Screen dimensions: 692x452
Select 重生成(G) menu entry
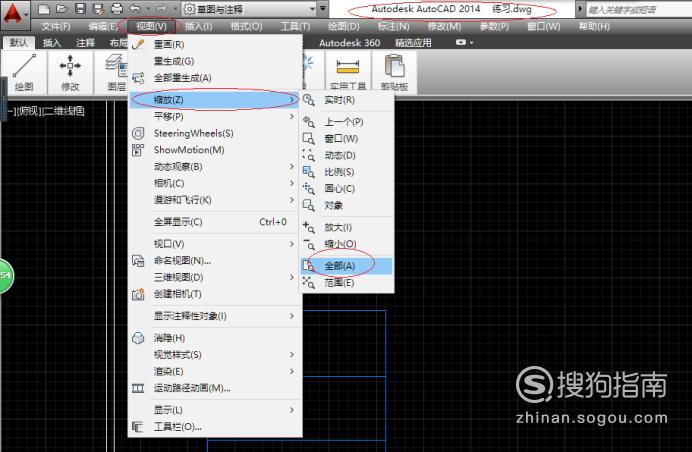tap(214, 61)
